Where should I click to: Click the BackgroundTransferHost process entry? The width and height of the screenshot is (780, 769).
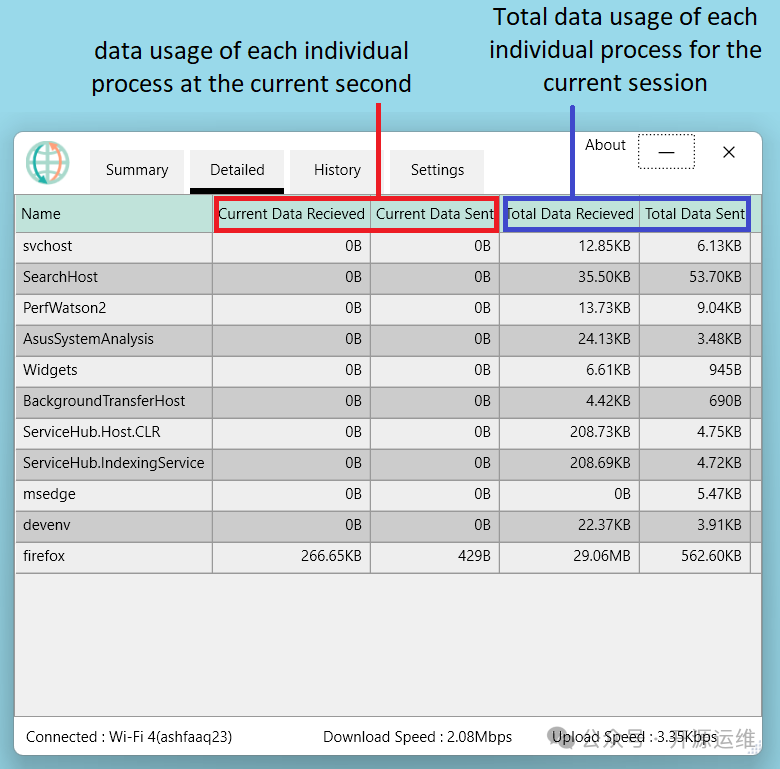click(x=104, y=401)
